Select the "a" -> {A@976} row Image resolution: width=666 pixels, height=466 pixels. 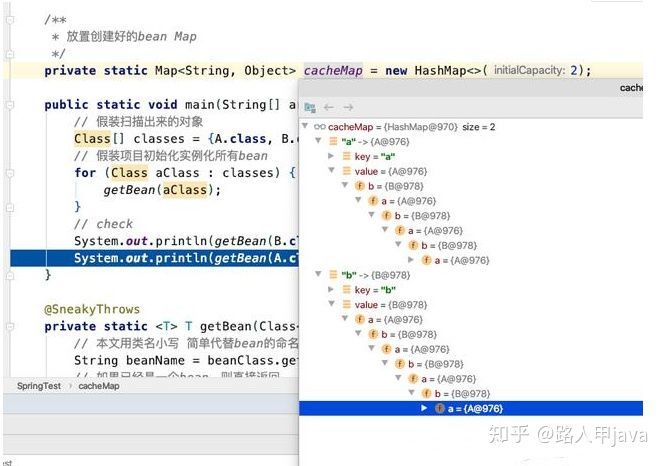click(471, 141)
